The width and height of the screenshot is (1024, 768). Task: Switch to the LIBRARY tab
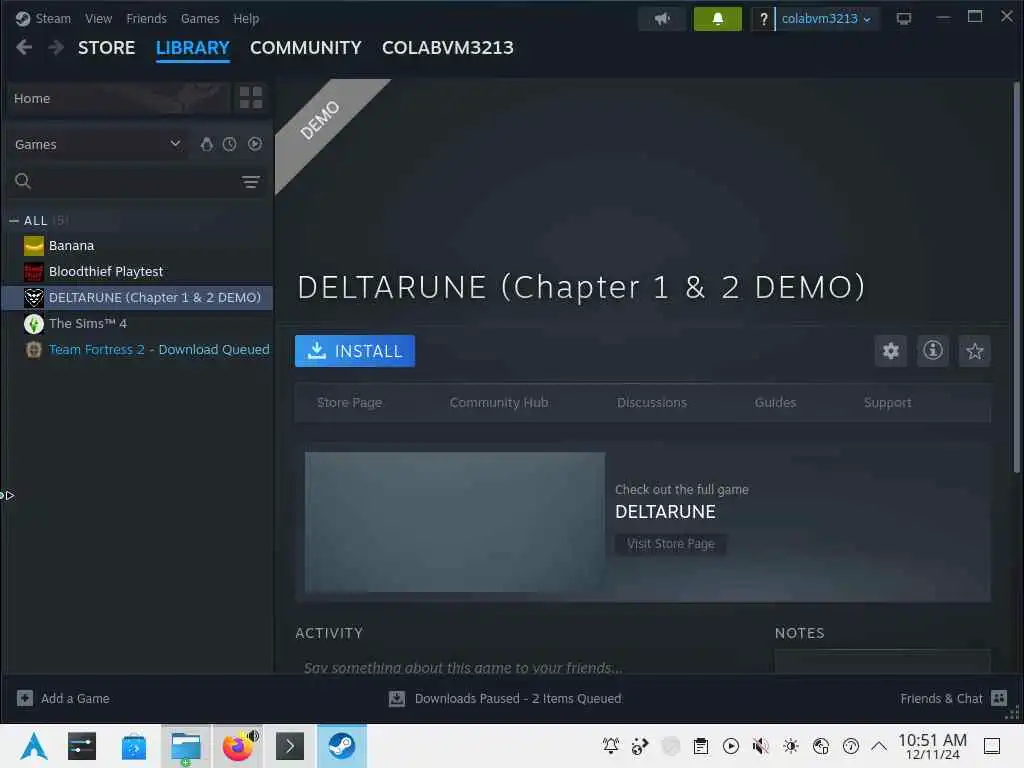tap(193, 48)
